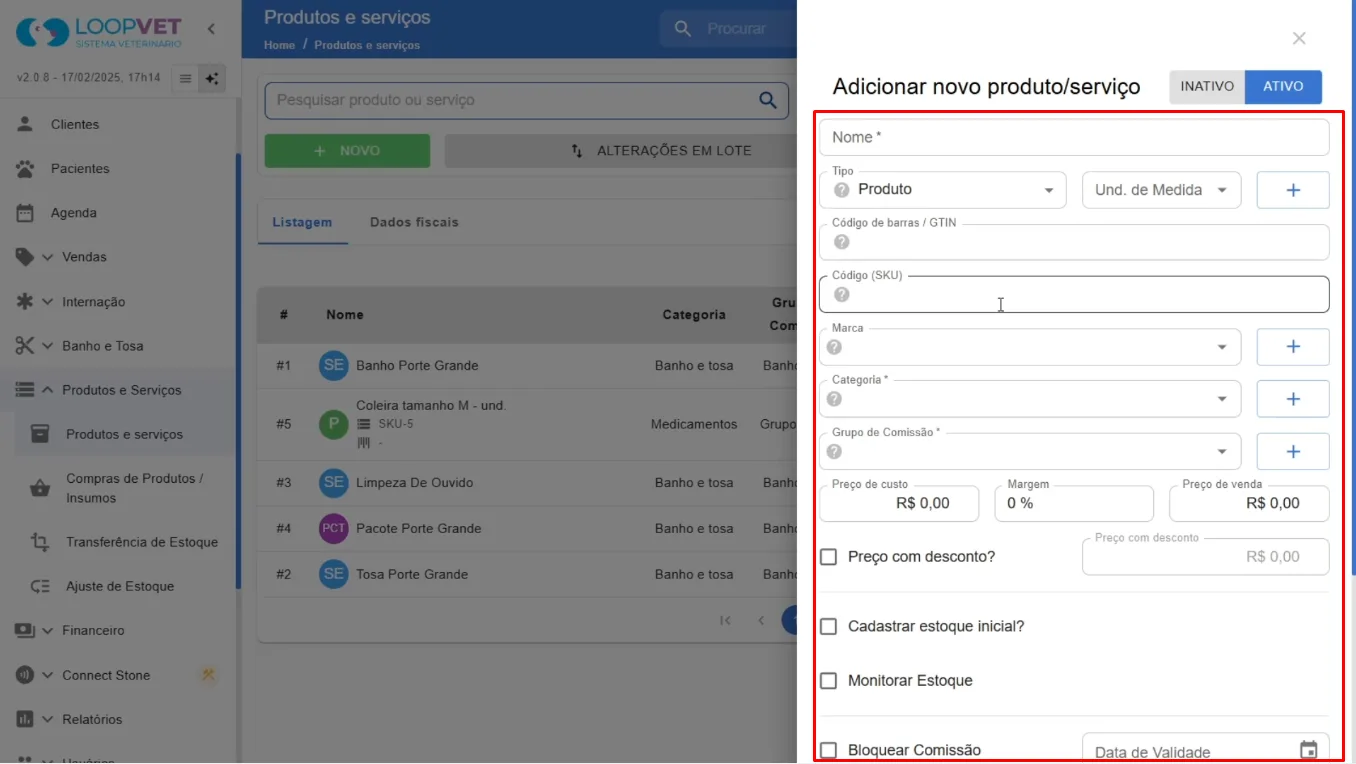Click the plus button next to Categoria
Image resolution: width=1356 pixels, height=764 pixels.
point(1293,399)
